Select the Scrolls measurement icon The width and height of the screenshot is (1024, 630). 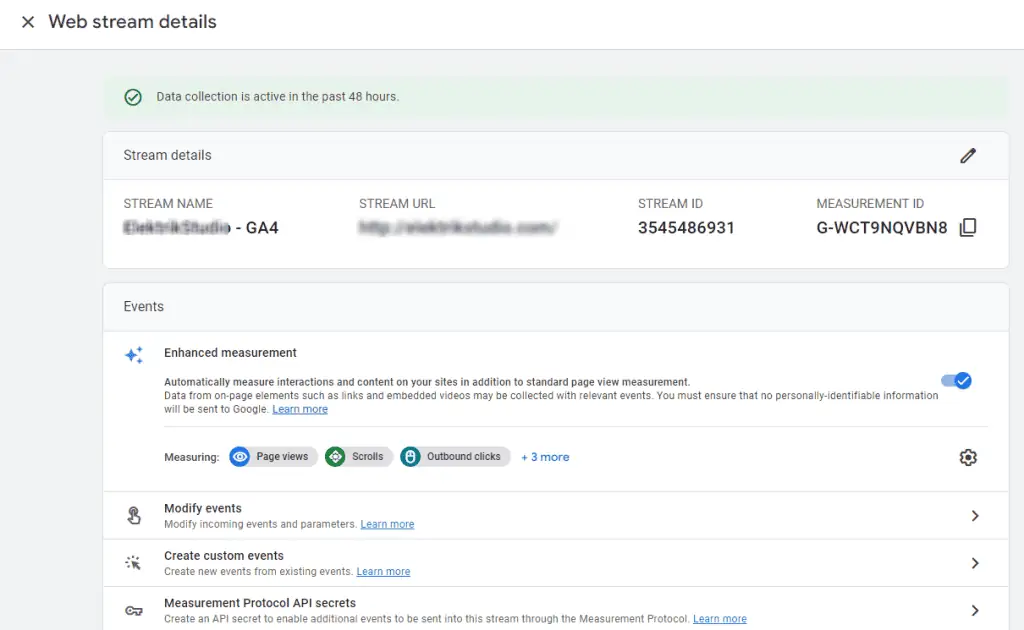click(336, 457)
